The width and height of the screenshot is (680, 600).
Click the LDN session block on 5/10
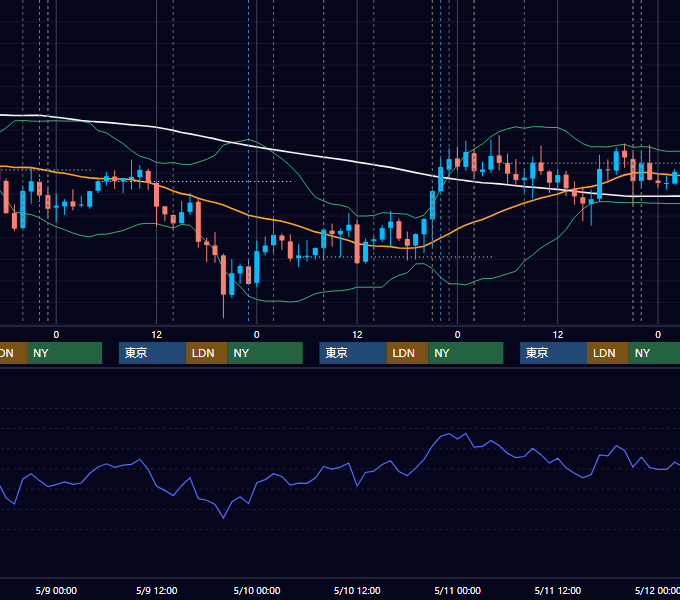pyautogui.click(x=407, y=353)
